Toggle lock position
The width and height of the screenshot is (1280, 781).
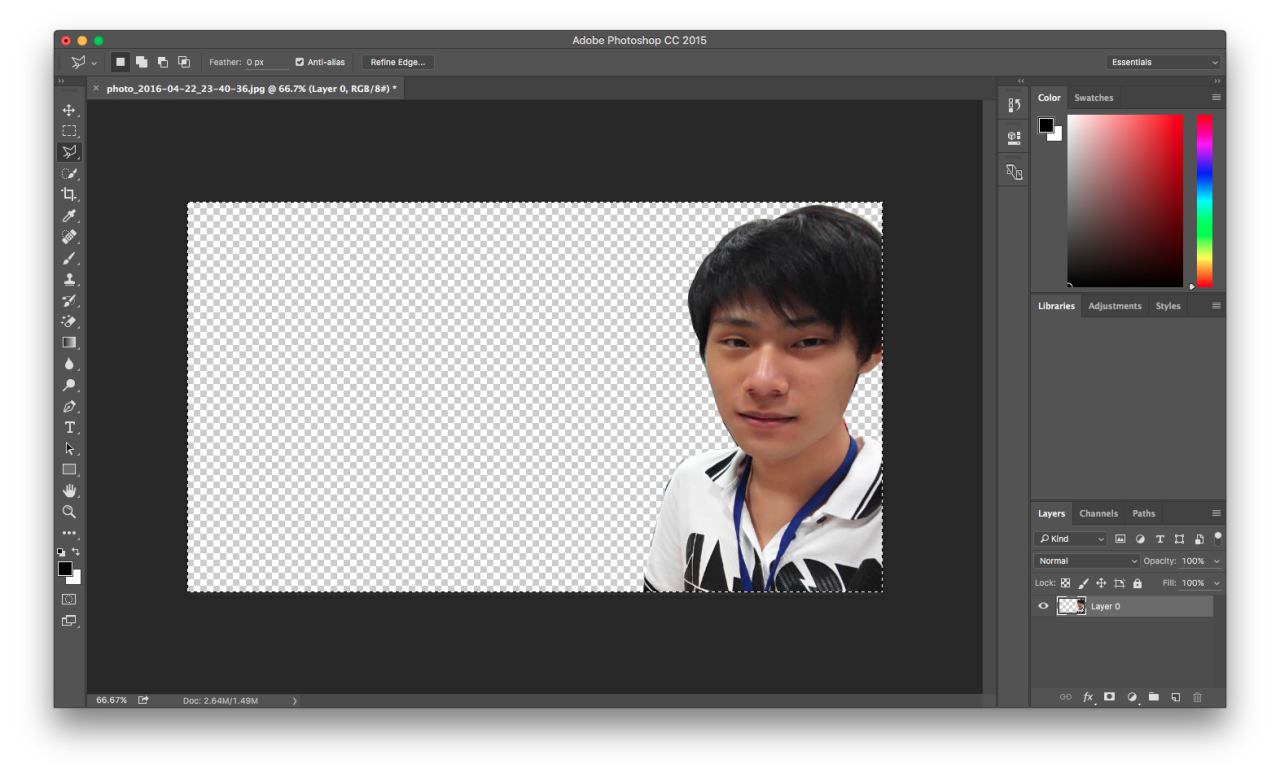point(1101,583)
